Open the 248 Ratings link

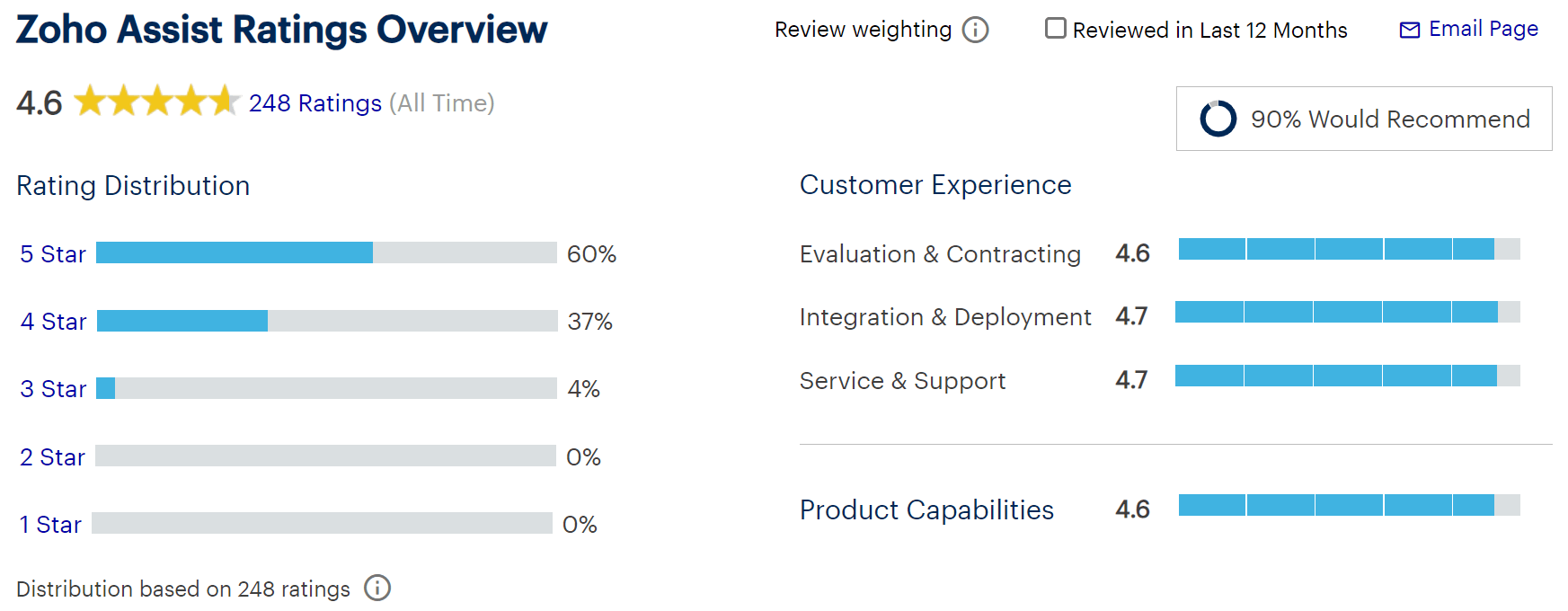[314, 103]
